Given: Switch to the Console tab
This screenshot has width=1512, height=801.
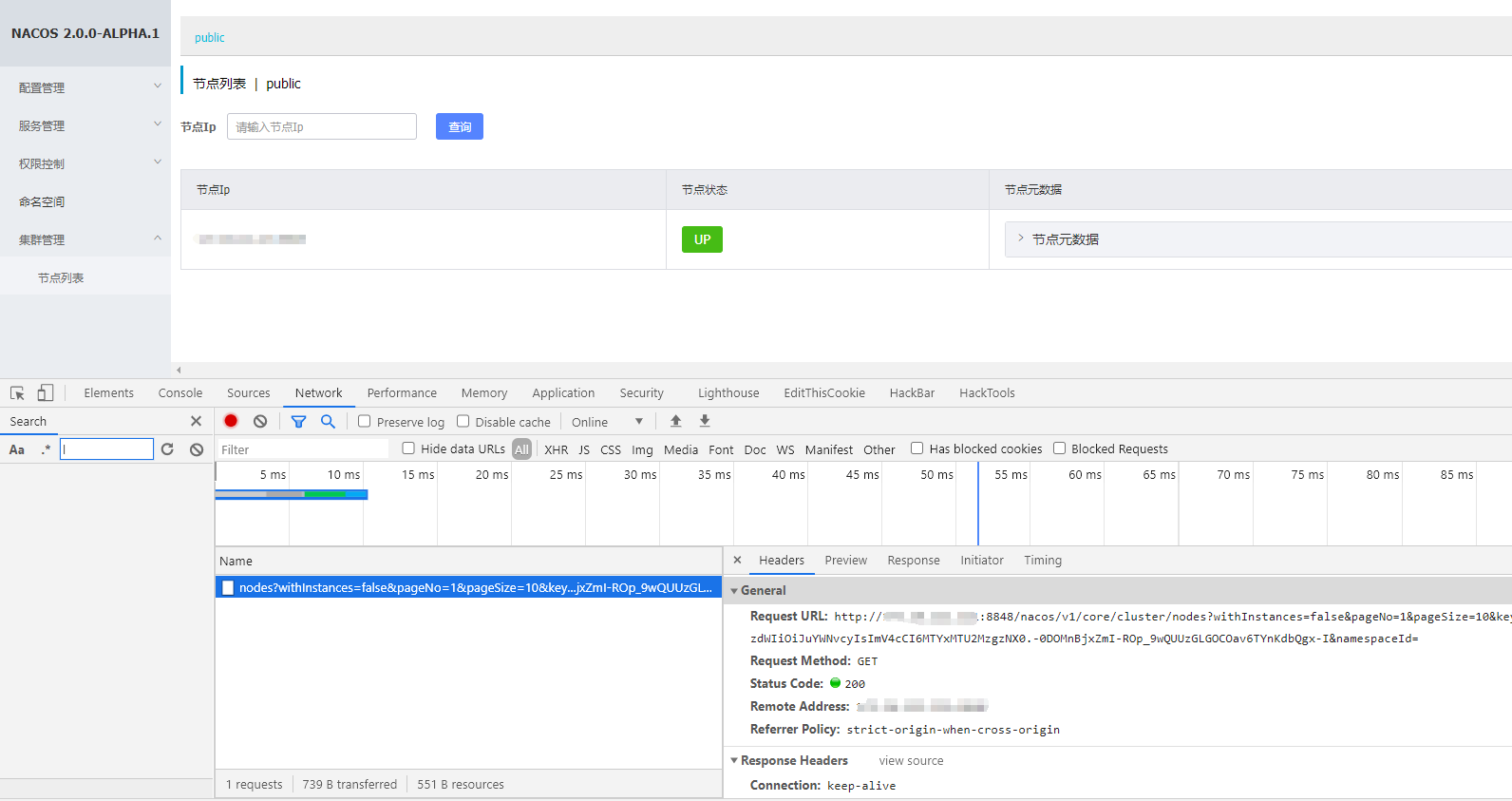Looking at the screenshot, I should point(180,392).
